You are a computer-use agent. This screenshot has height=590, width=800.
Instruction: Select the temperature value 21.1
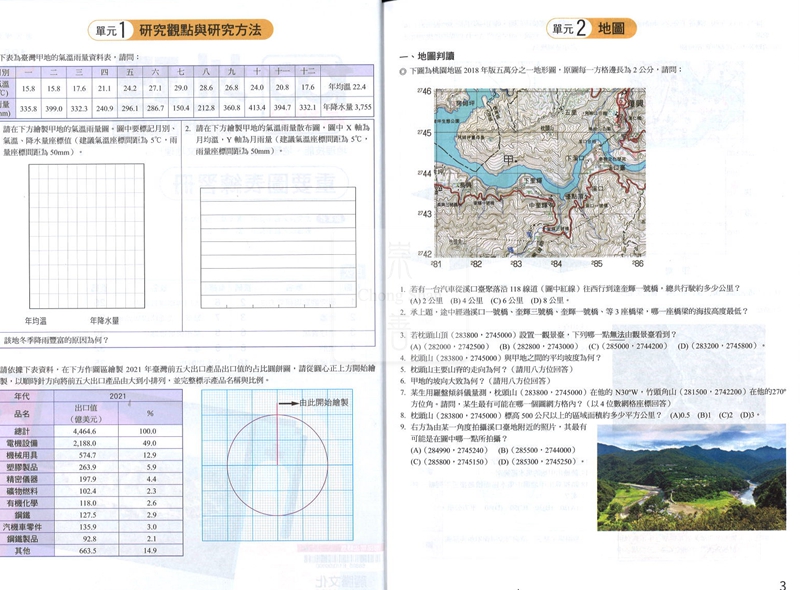(105, 88)
